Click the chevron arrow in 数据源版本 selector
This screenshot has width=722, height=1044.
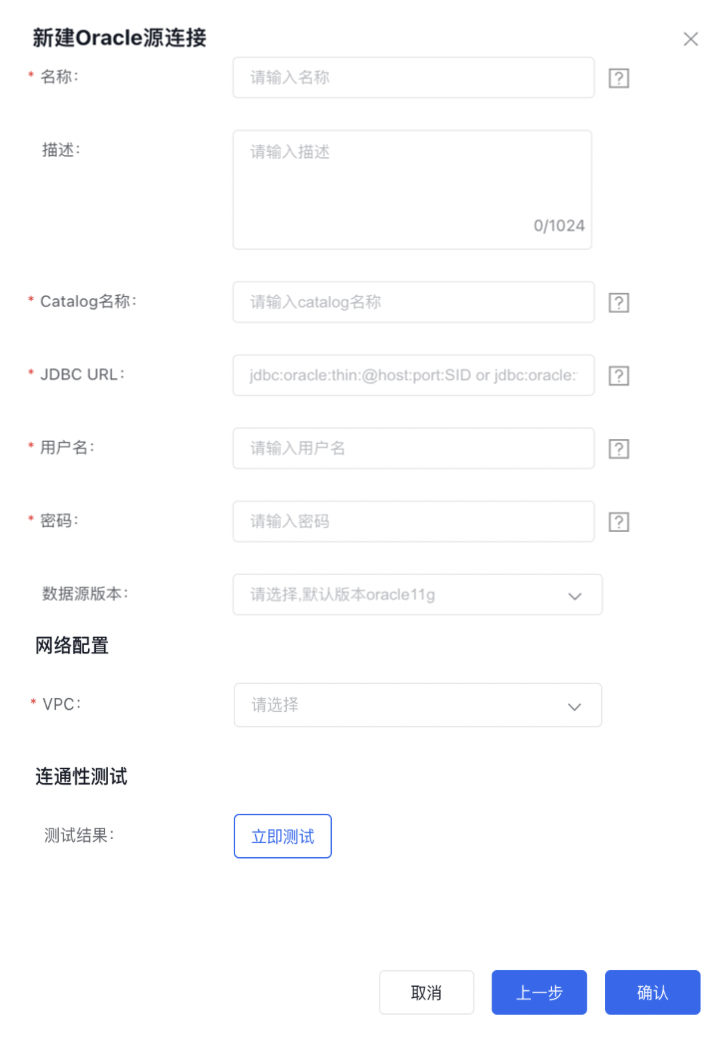(575, 596)
